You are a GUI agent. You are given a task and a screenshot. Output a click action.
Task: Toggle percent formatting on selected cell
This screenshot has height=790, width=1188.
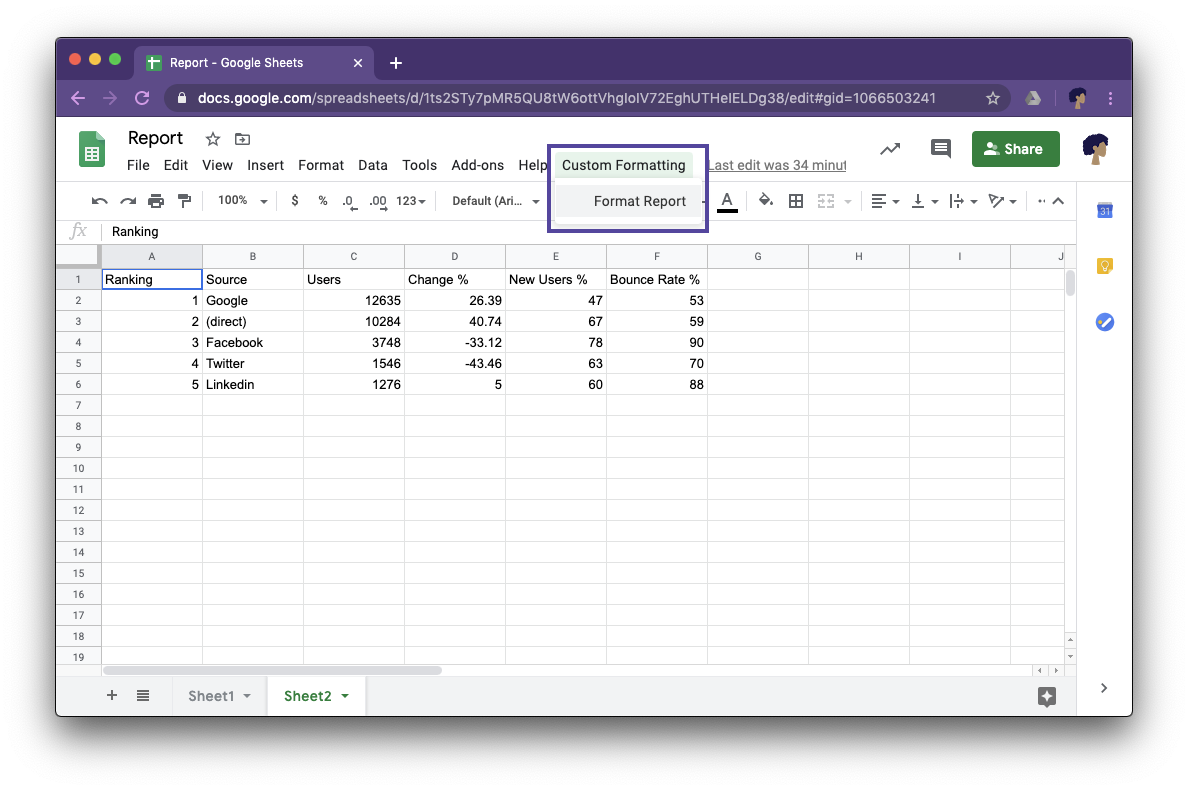pos(321,200)
